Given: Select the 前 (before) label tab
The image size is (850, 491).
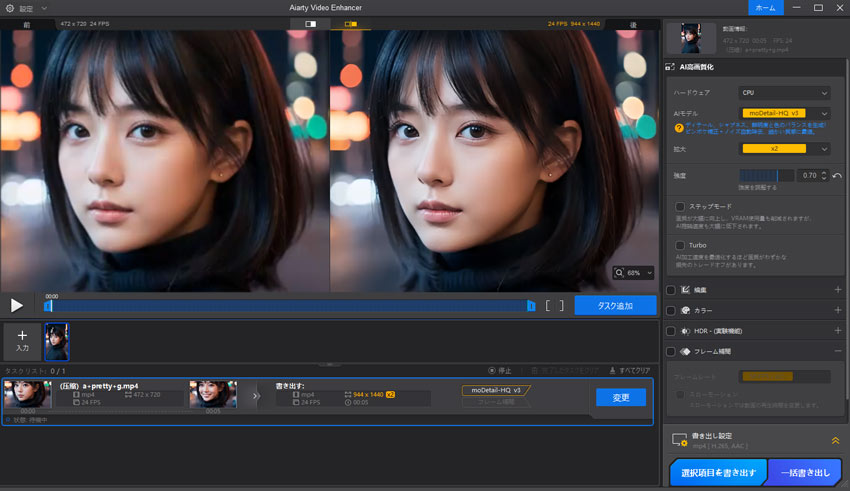Looking at the screenshot, I should (27, 24).
